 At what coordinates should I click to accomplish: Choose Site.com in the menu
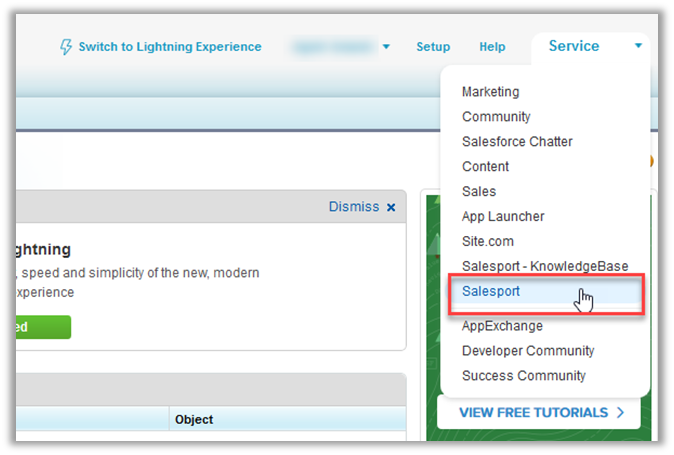click(x=488, y=242)
